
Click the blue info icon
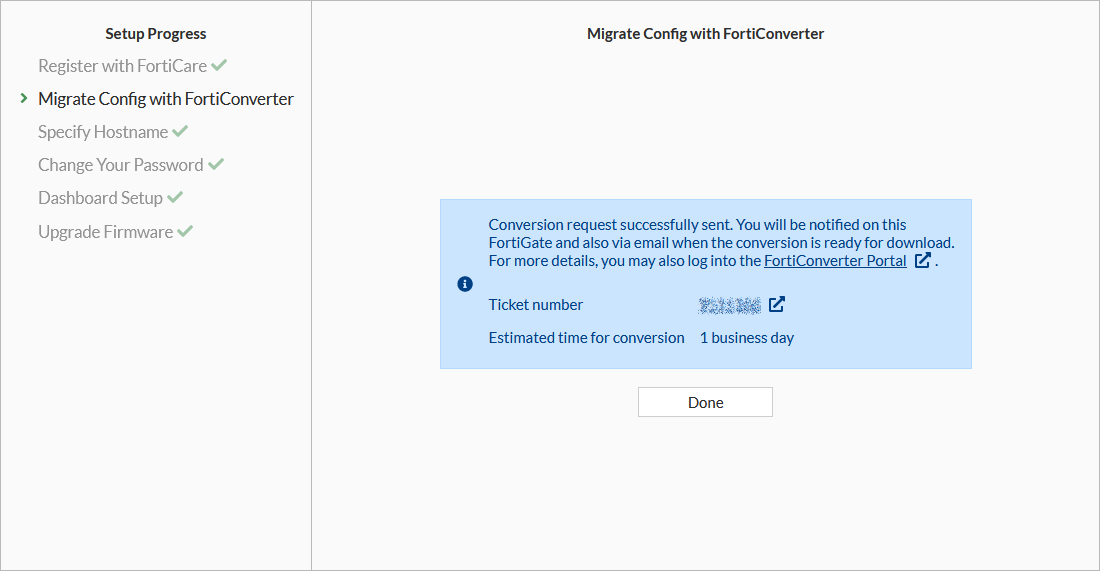coord(465,284)
